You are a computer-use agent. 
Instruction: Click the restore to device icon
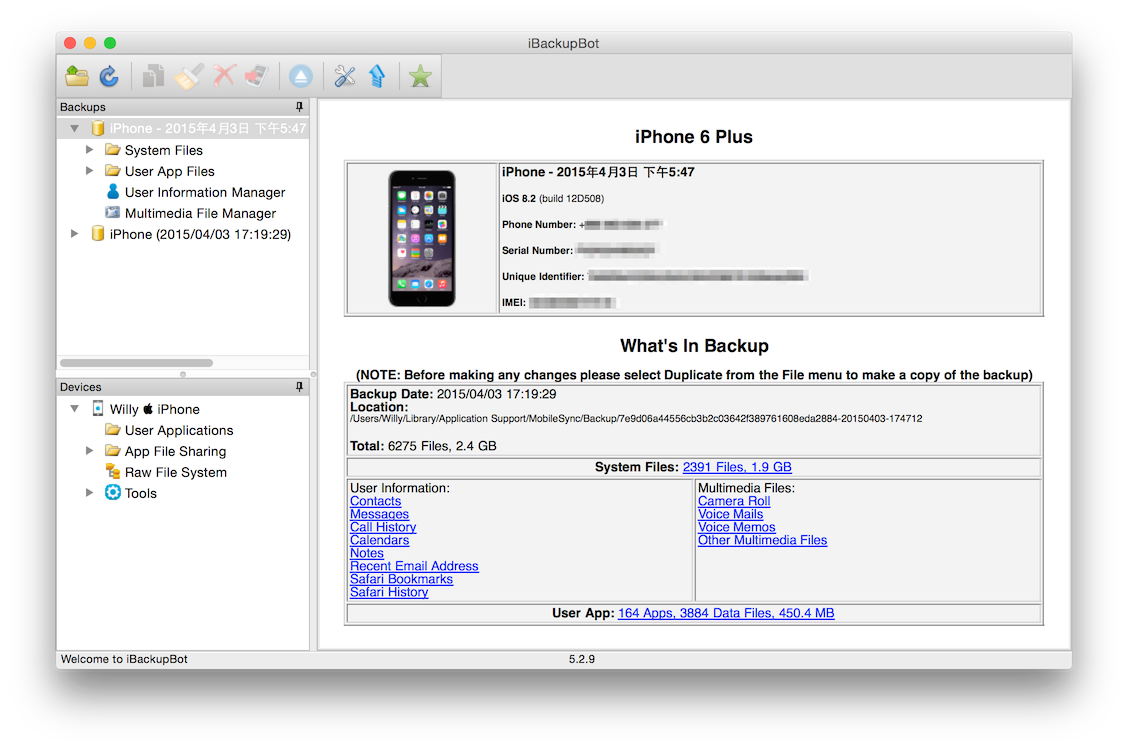[x=257, y=76]
